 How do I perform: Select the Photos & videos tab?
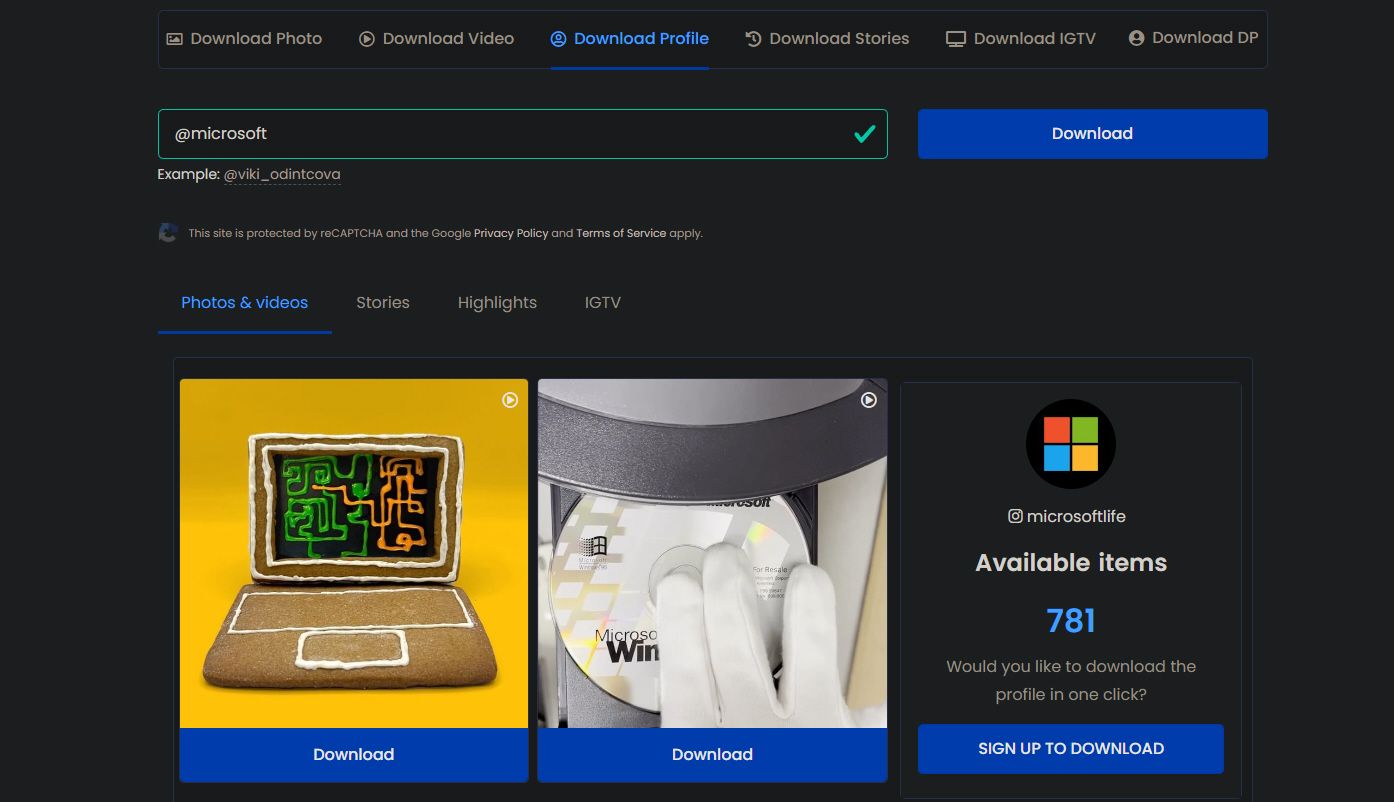[245, 302]
